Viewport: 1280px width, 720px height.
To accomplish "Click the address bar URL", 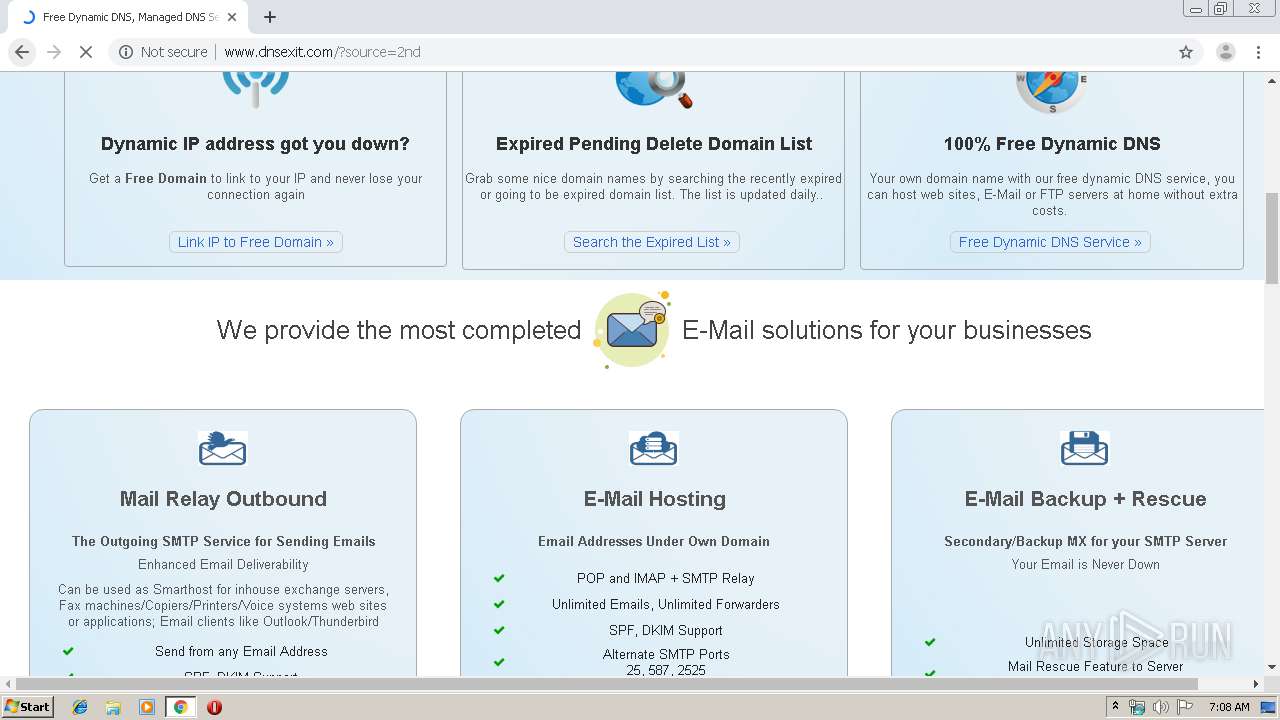I will (x=322, y=52).
